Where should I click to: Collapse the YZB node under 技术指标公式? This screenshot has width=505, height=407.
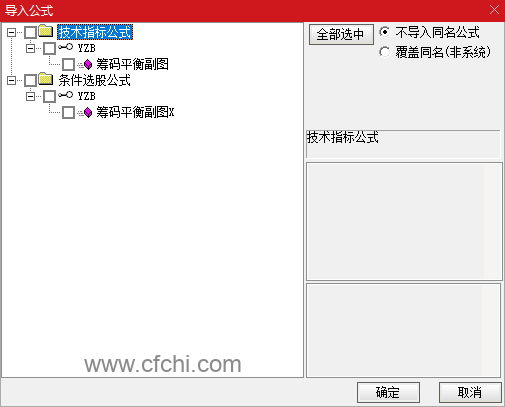point(30,48)
